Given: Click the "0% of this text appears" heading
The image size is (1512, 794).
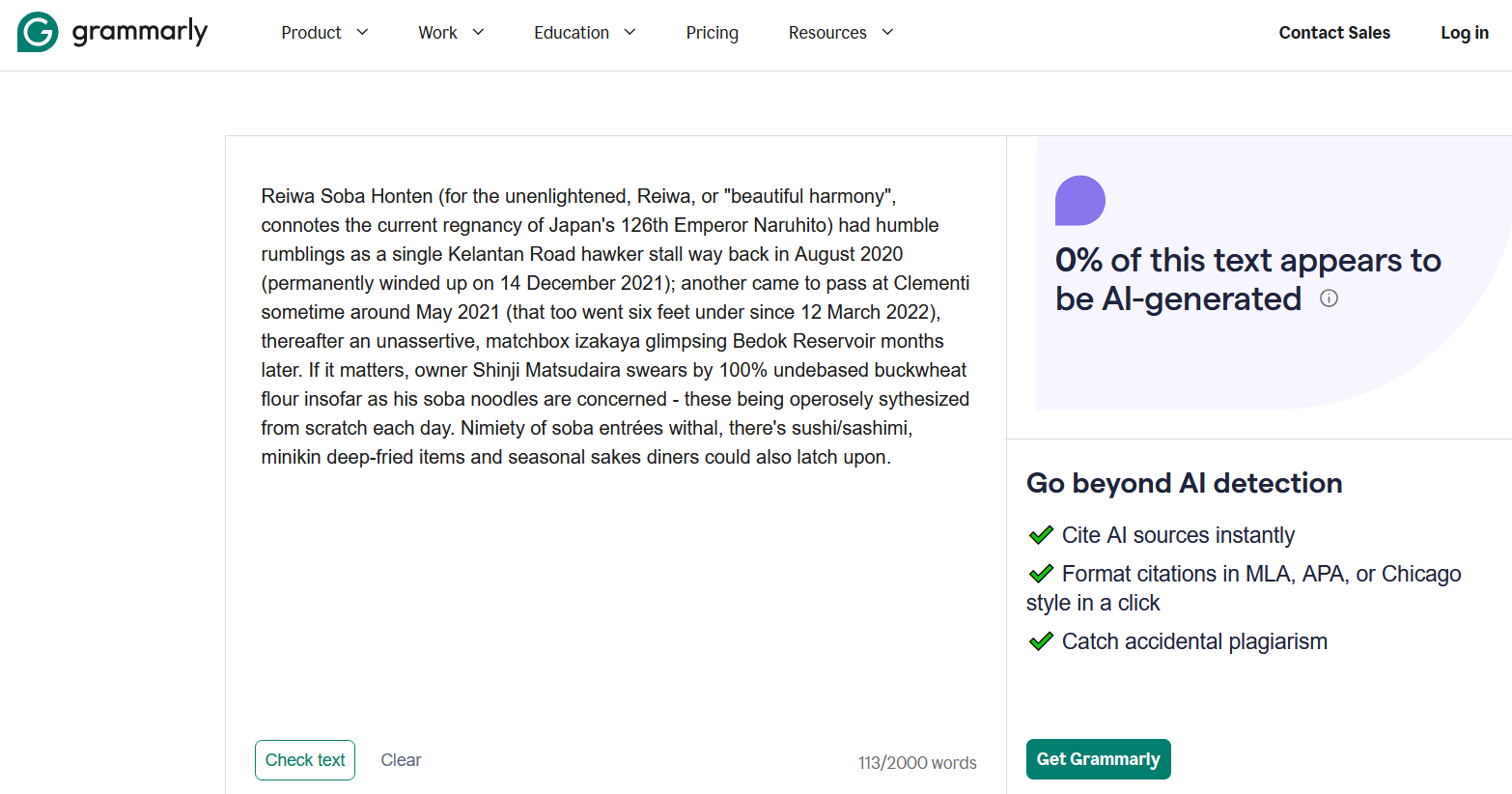Looking at the screenshot, I should [1248, 279].
